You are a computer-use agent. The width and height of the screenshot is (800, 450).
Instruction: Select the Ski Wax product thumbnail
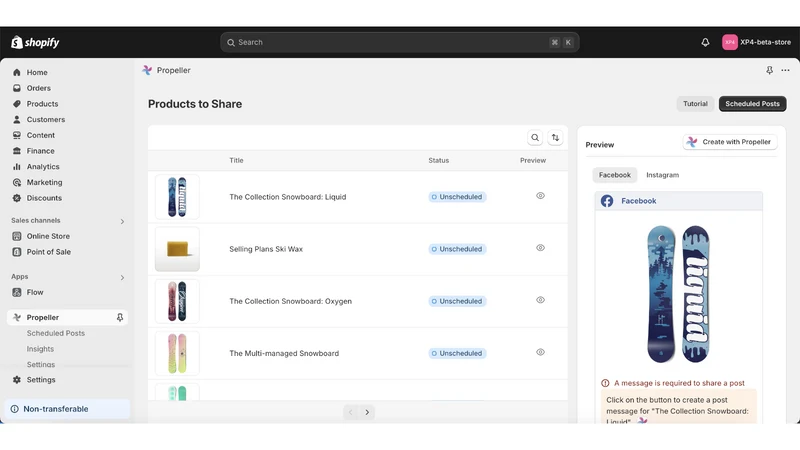point(177,249)
